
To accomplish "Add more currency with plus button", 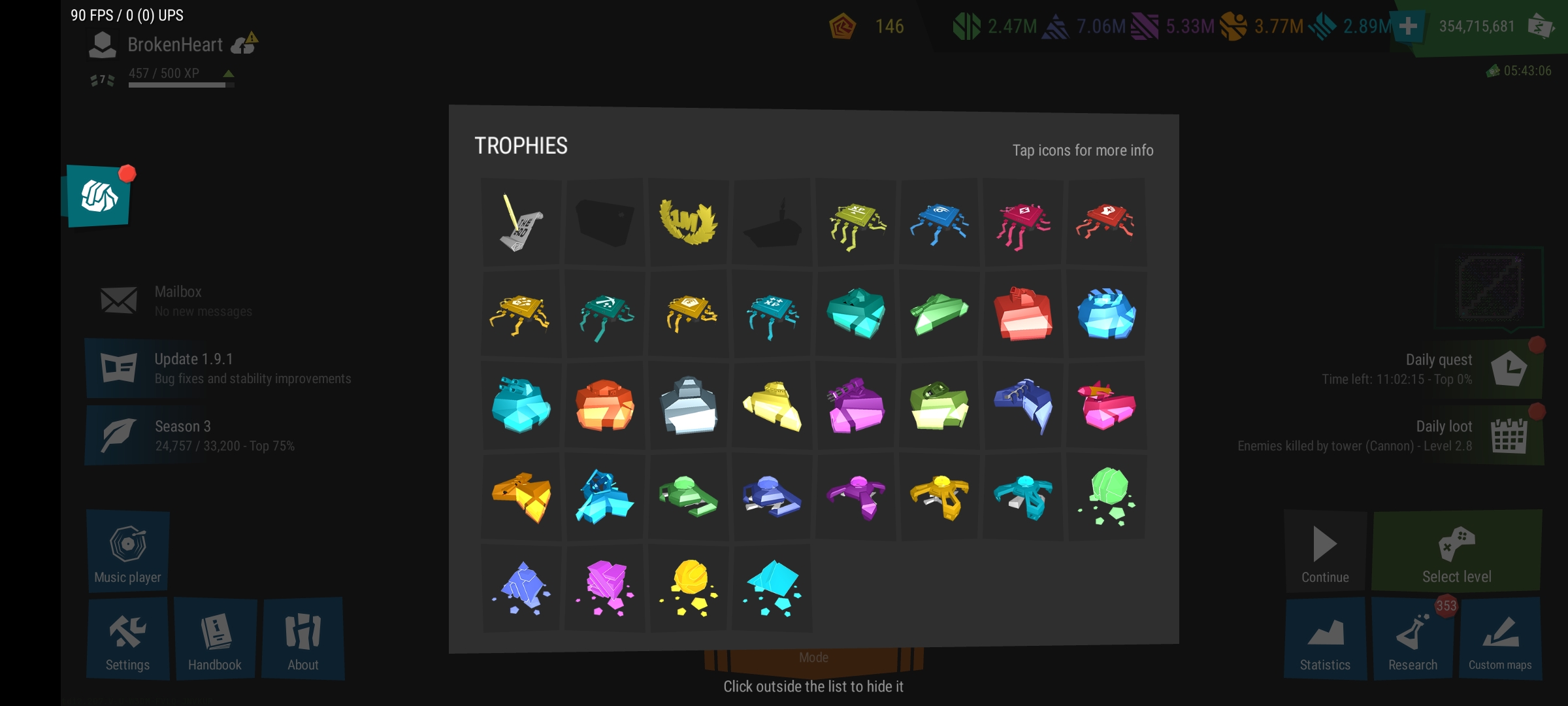I will click(x=1409, y=26).
